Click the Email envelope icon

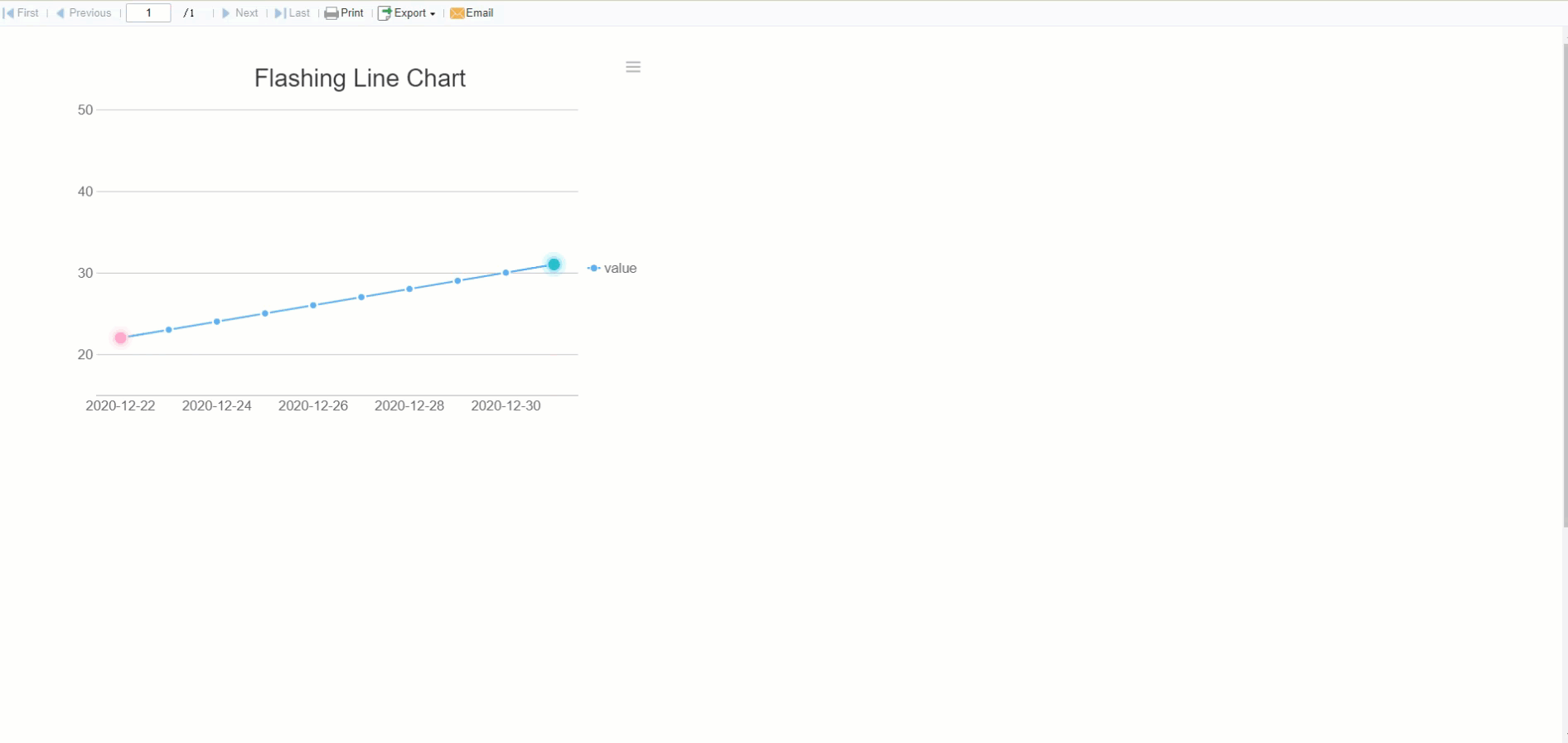coord(457,13)
